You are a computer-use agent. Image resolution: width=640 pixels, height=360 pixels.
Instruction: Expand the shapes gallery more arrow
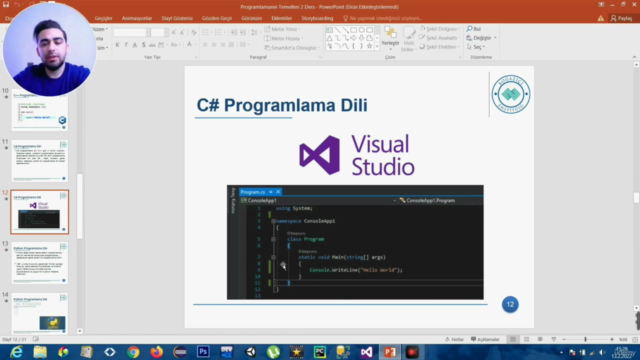tap(377, 47)
